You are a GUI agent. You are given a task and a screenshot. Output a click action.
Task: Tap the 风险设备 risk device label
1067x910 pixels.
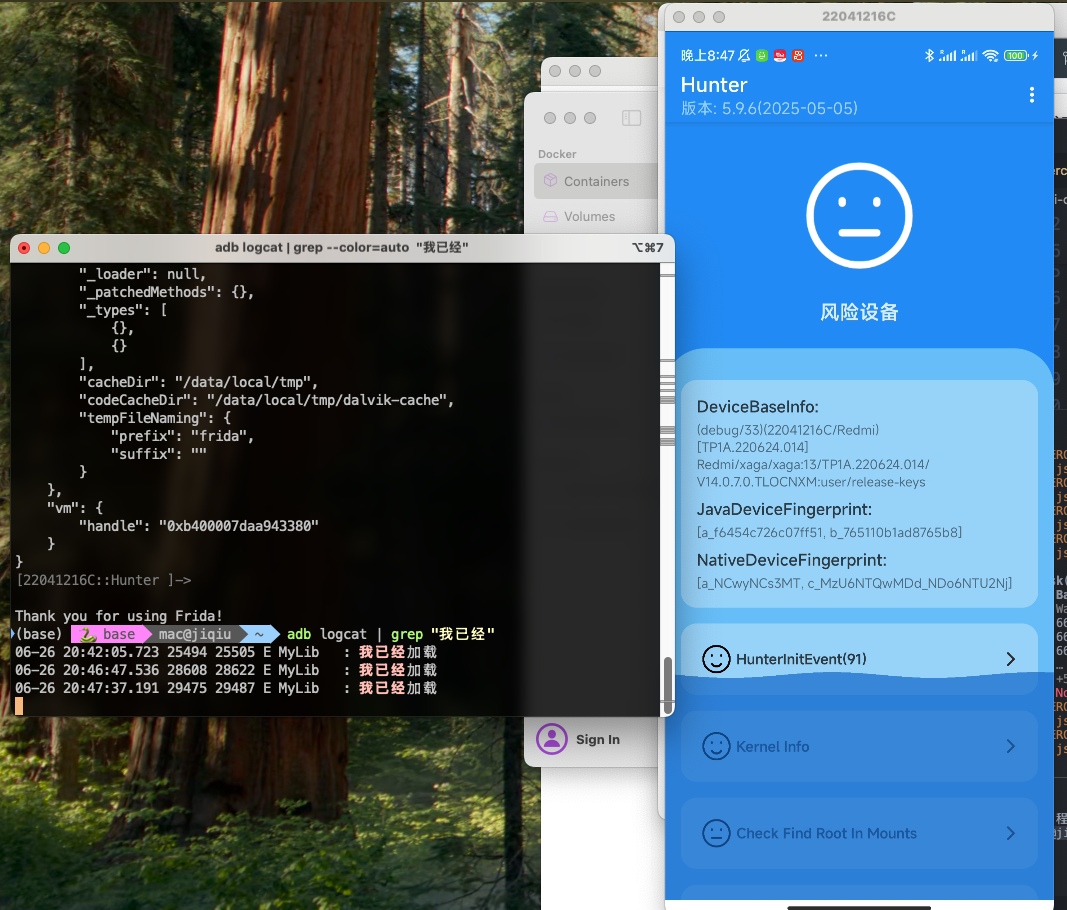[x=859, y=312]
